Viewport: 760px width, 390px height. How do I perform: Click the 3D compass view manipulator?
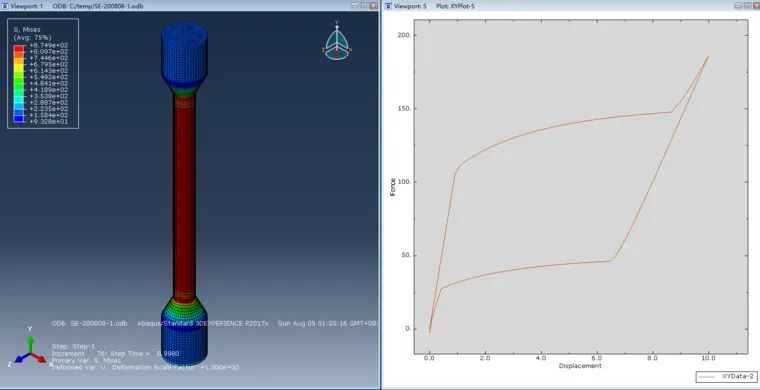[x=337, y=40]
